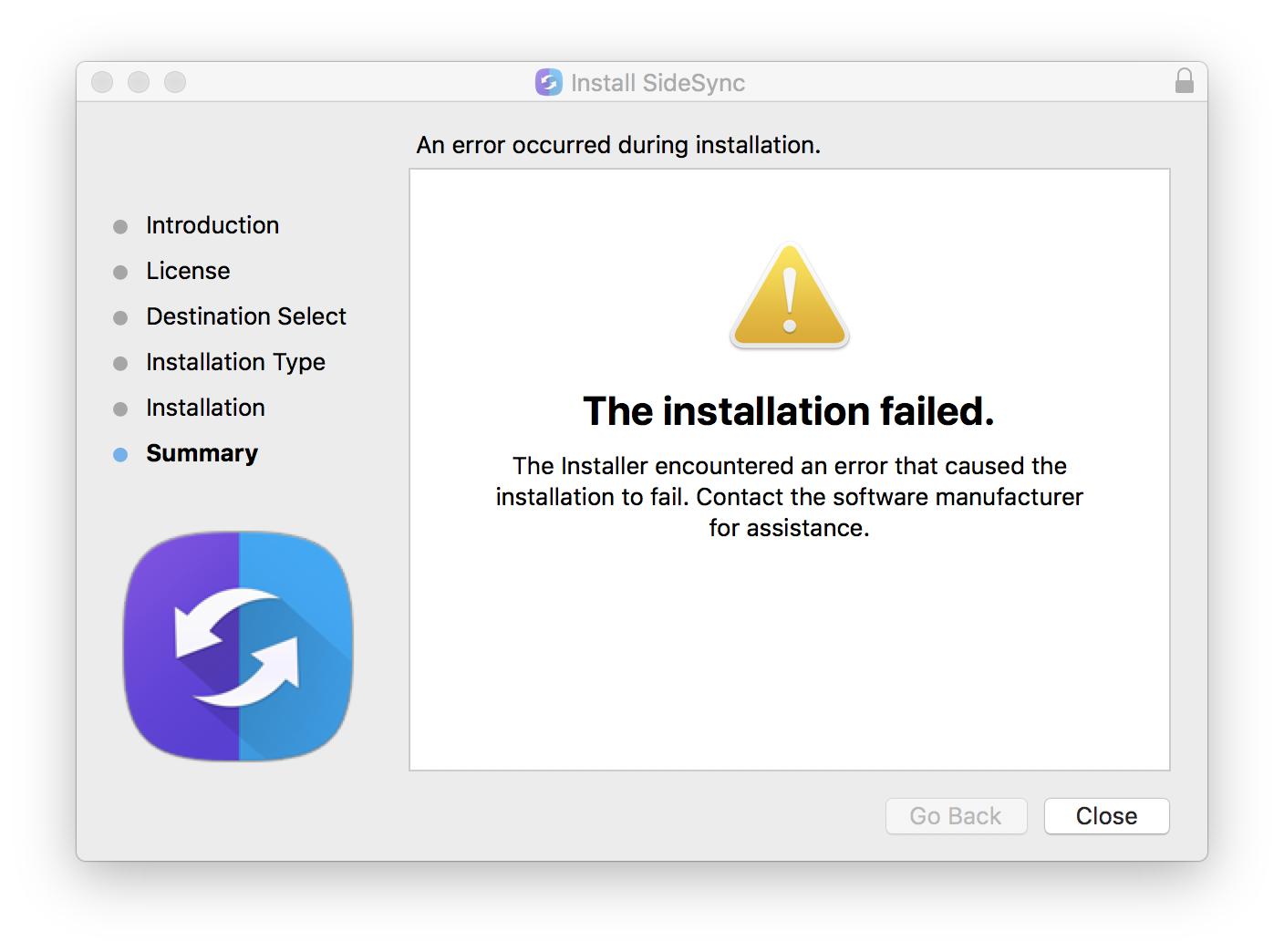1284x952 pixels.
Task: Click the "Install SideSync" window title
Action: 658,83
